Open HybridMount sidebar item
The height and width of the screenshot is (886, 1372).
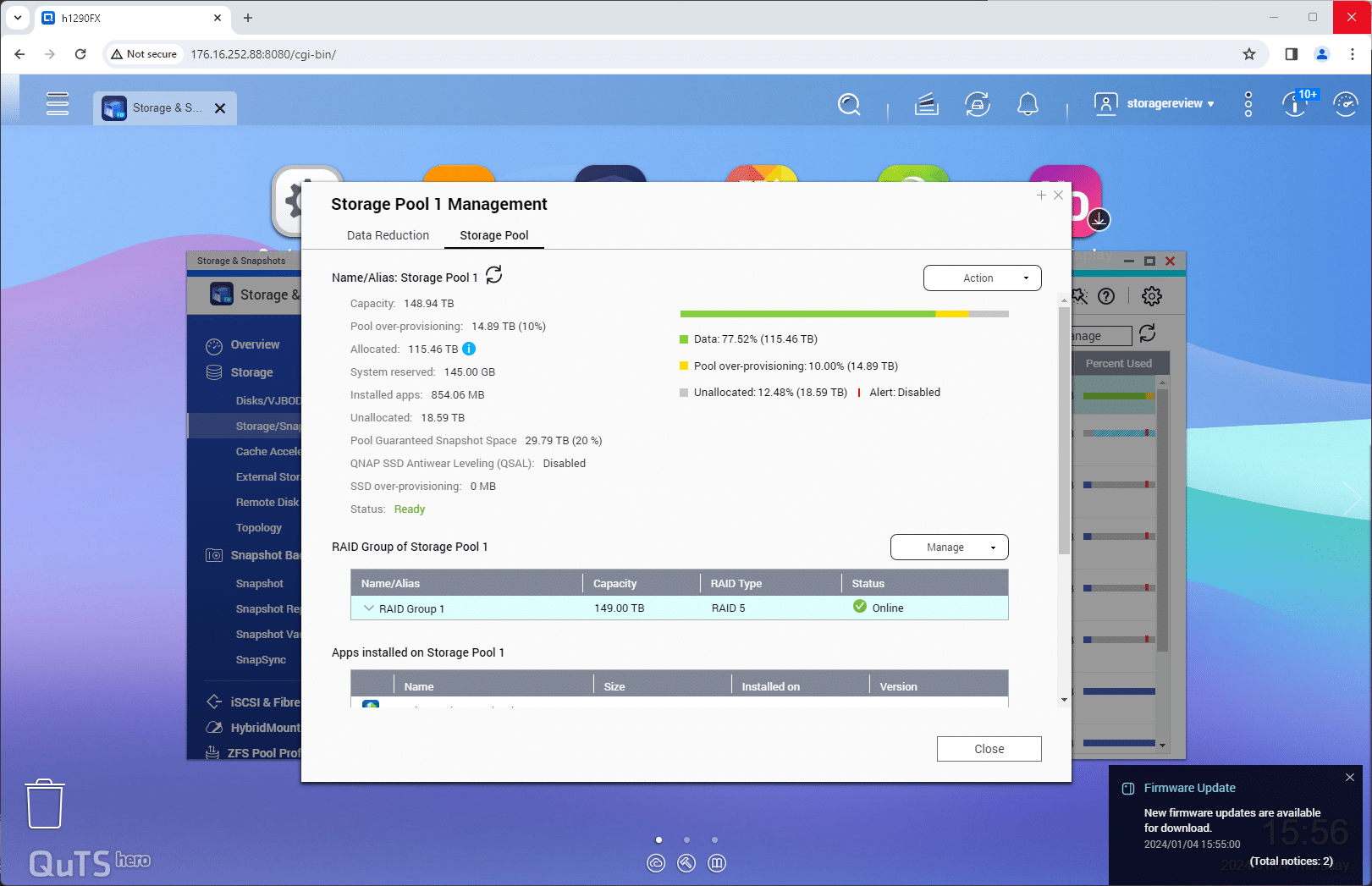(x=265, y=727)
